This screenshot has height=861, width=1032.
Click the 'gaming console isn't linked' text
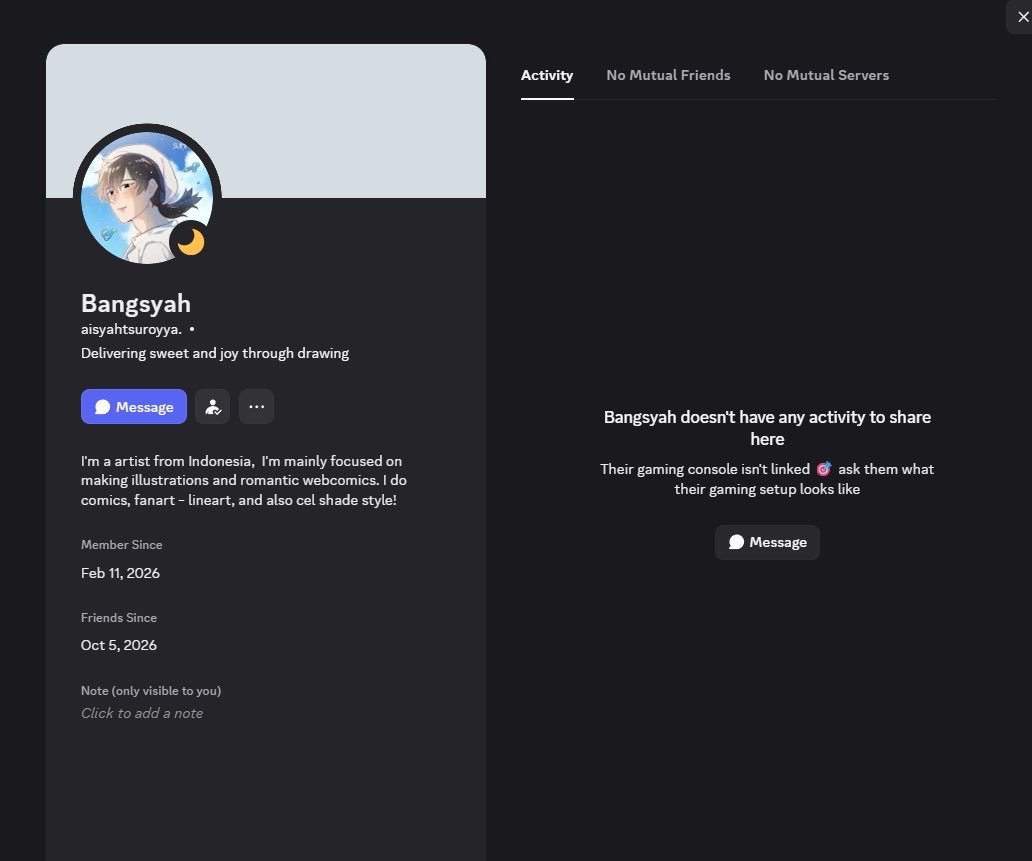(767, 479)
